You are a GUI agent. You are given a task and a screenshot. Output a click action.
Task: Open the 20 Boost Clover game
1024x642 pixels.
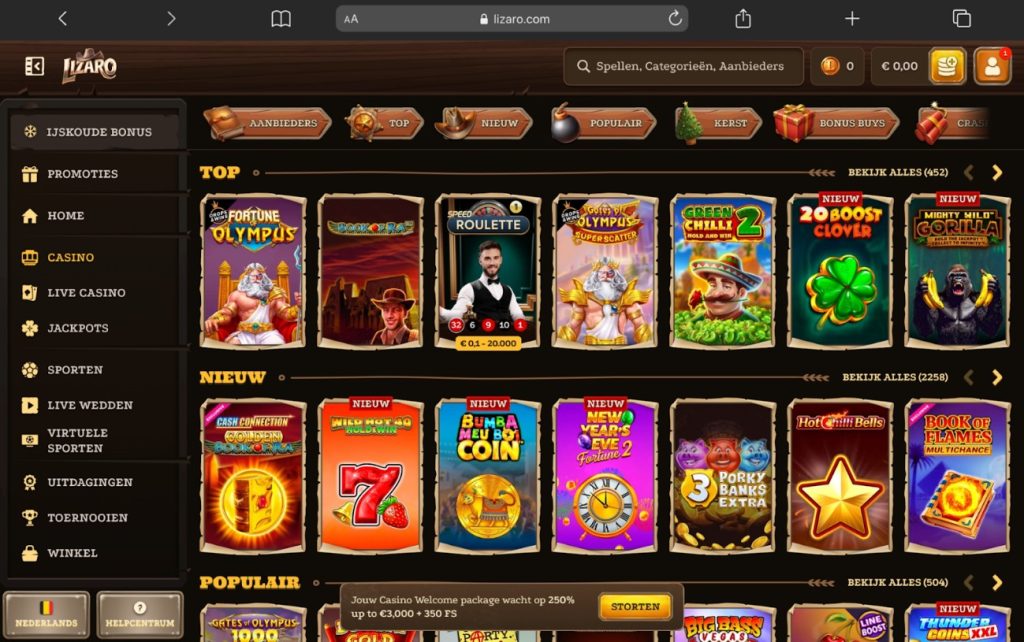pos(840,270)
